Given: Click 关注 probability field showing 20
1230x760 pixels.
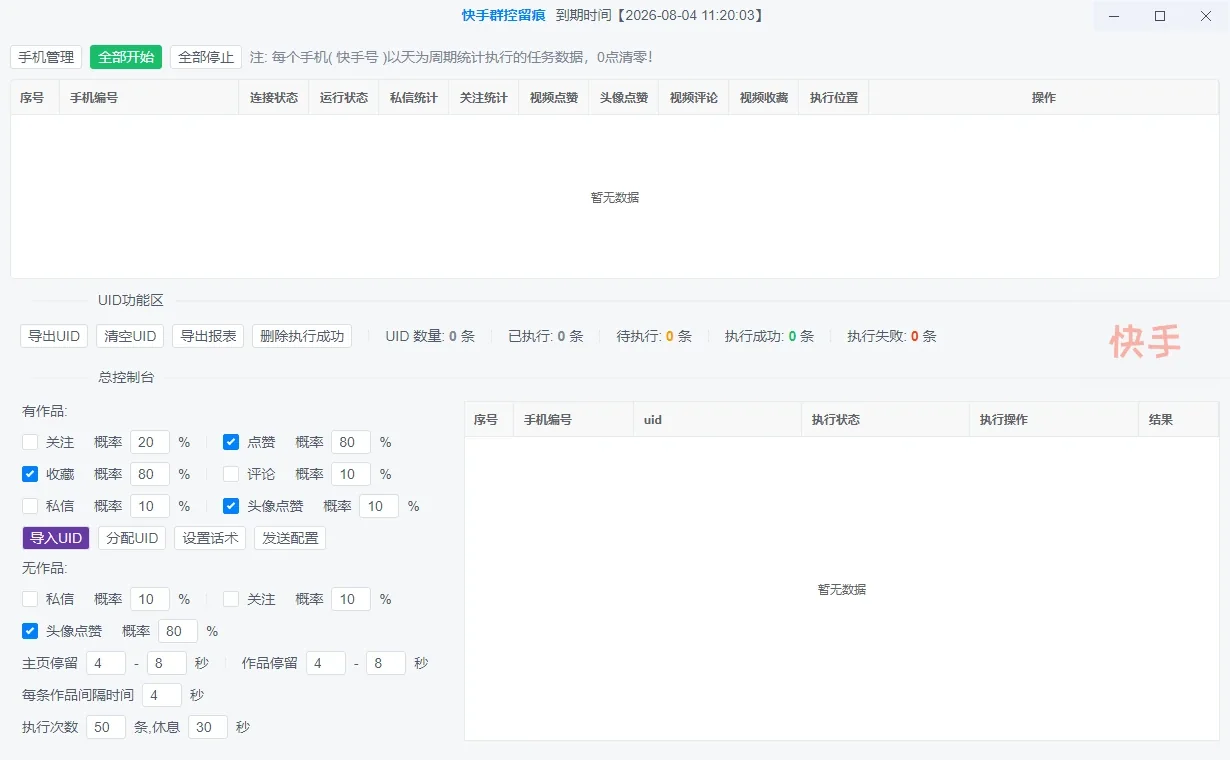Looking at the screenshot, I should (150, 442).
